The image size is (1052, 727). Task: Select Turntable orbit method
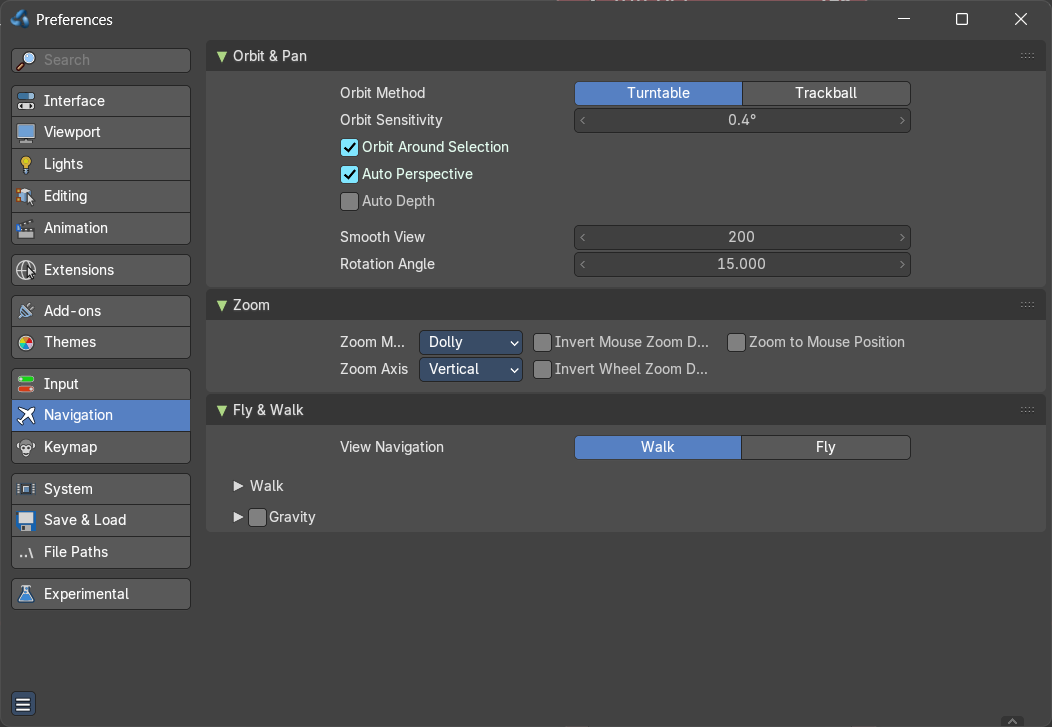[x=658, y=93]
